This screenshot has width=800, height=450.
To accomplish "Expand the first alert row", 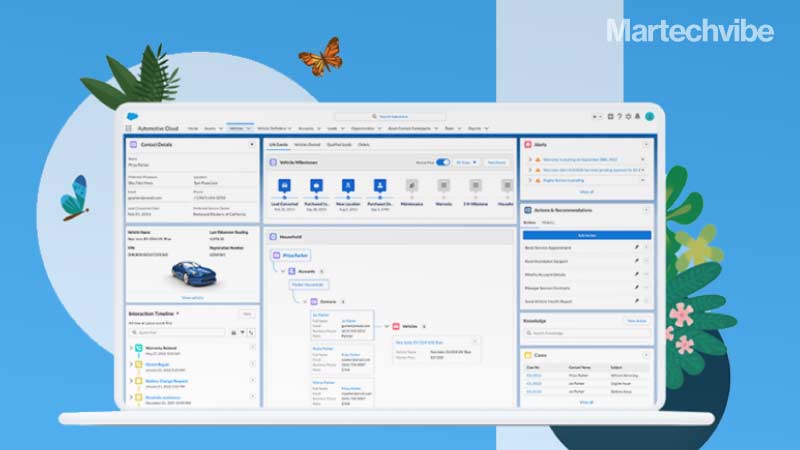I will click(x=530, y=160).
